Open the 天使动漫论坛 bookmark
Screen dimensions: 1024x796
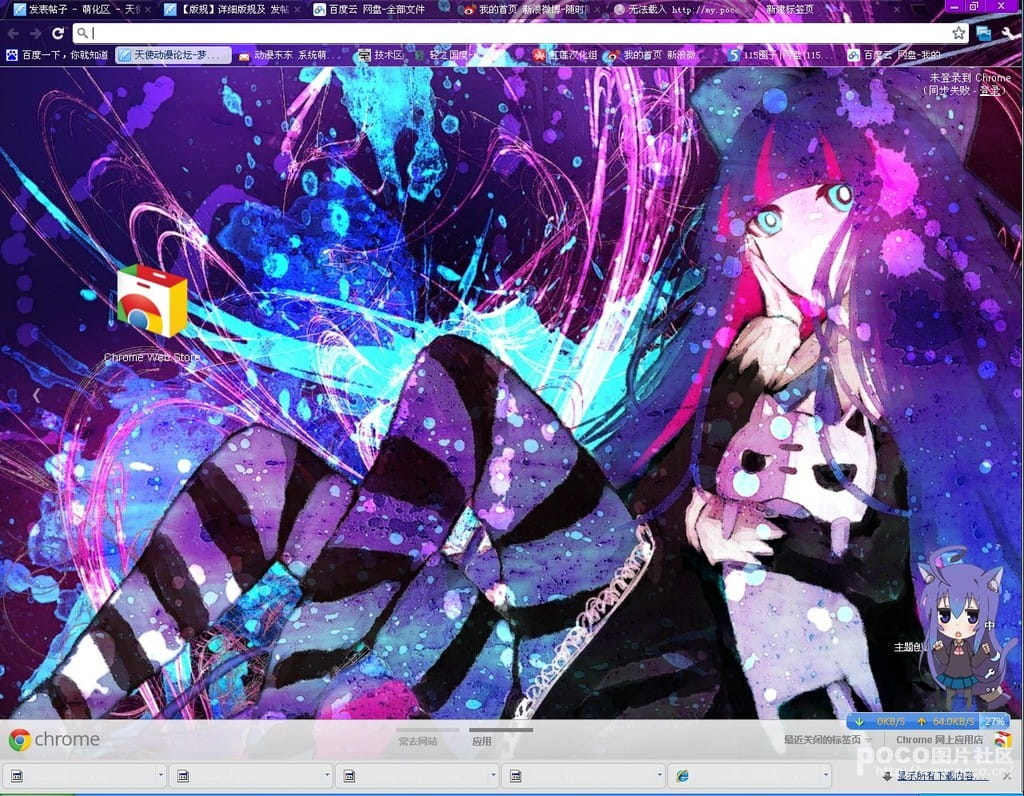point(173,56)
